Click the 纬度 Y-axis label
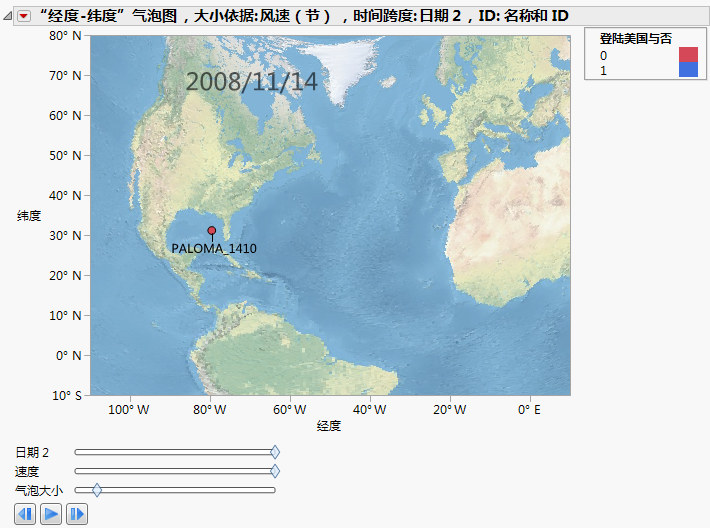The height and width of the screenshot is (528, 710). click(x=29, y=215)
